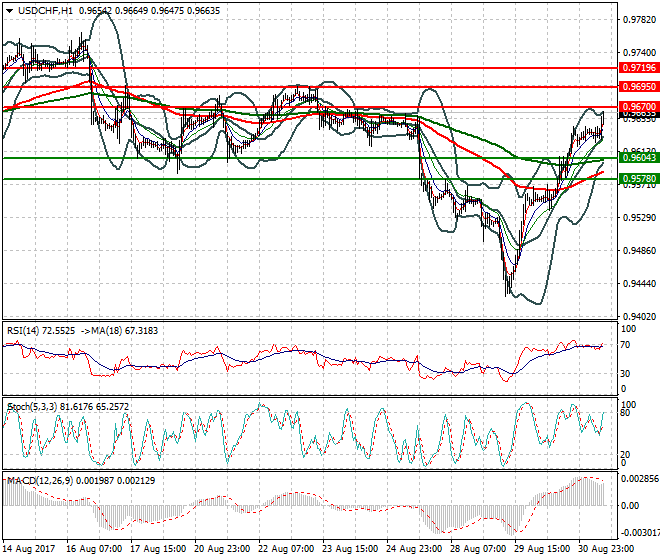Screen dimensions: 660x560
Task: Click the 14 Aug 2017 date label
Action: [29, 549]
